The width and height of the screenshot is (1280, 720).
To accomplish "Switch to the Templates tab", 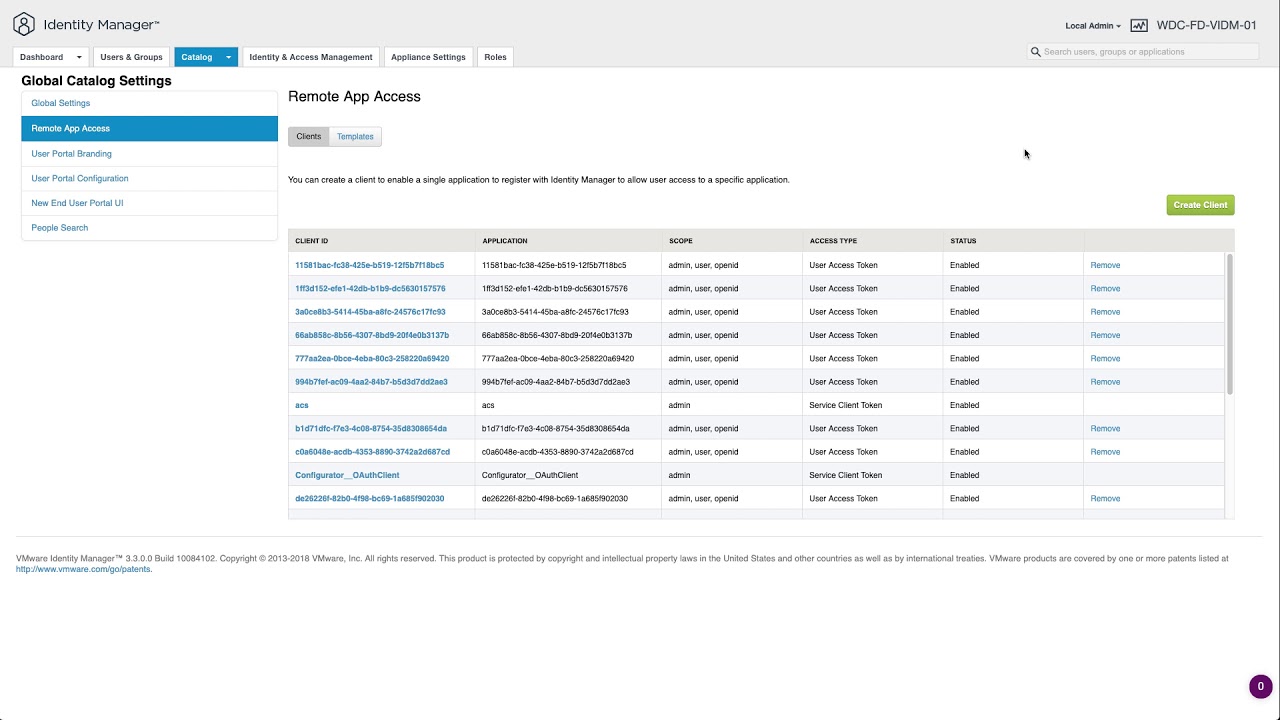I will [355, 137].
